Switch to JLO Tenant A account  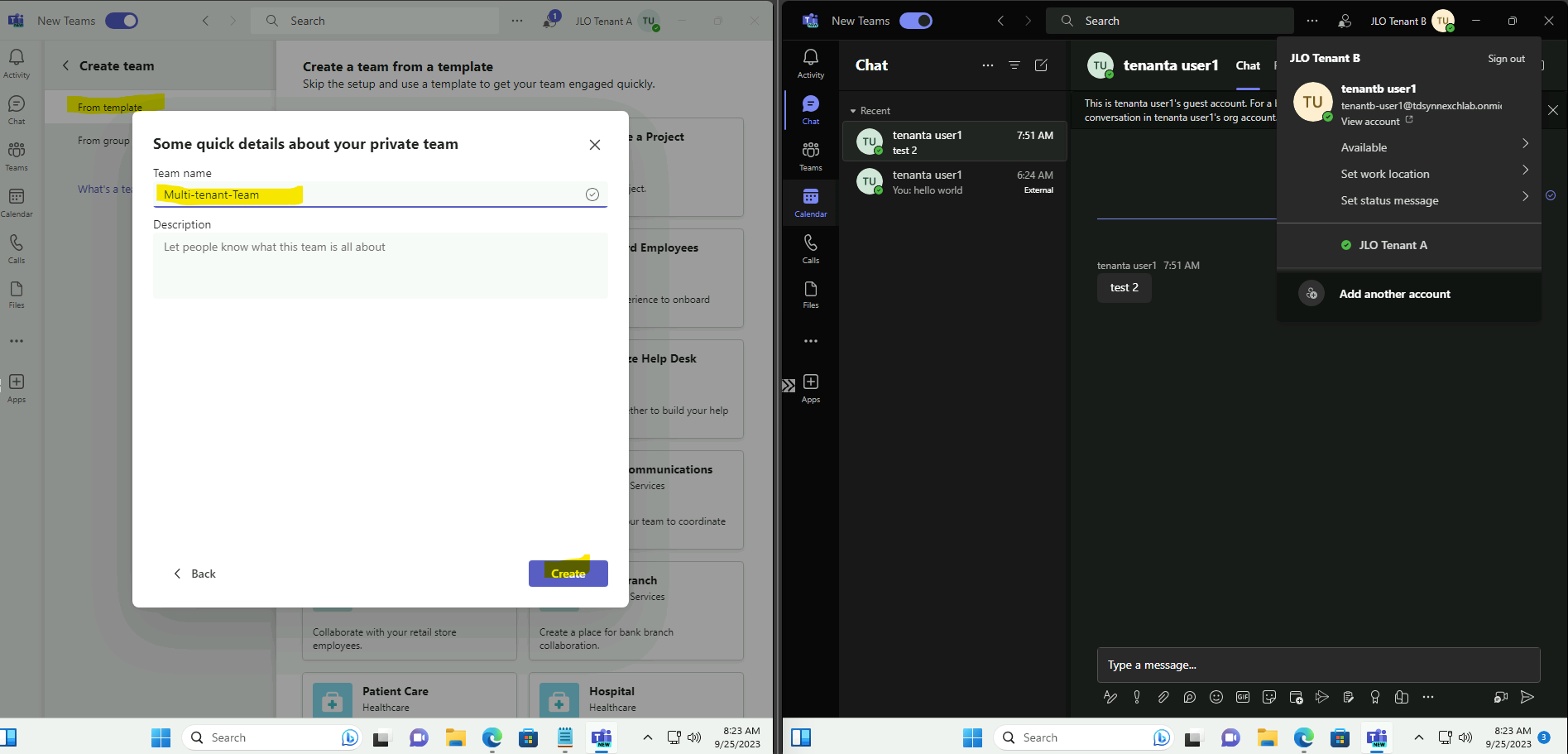point(1393,245)
